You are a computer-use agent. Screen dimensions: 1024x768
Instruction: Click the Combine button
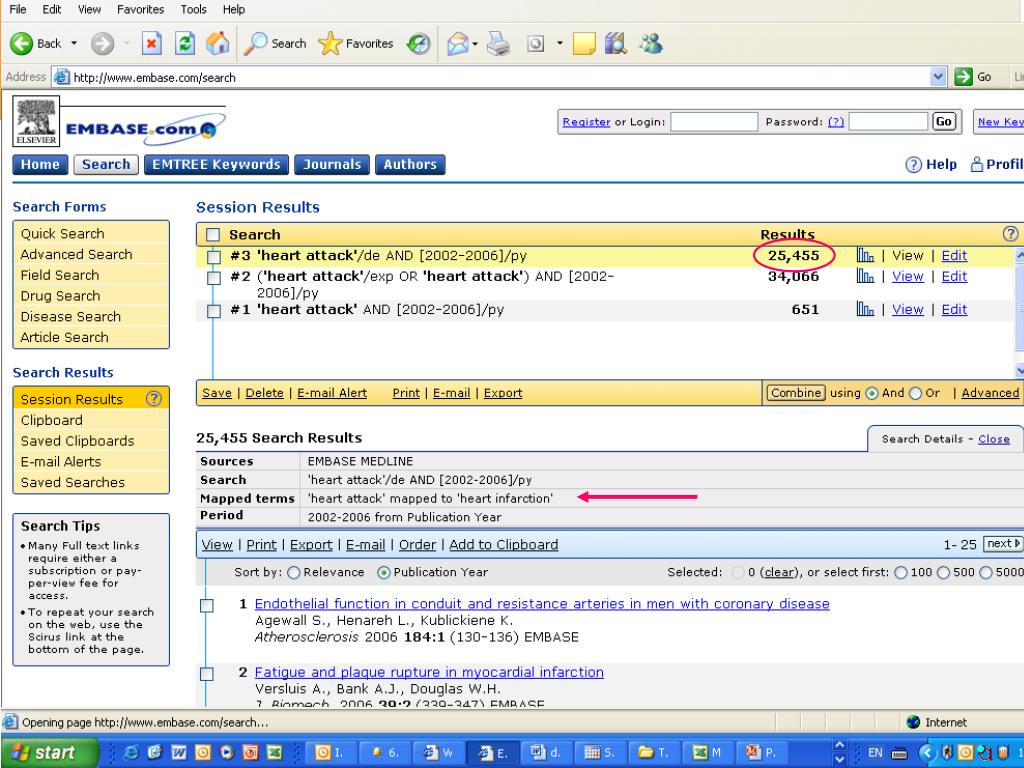click(x=795, y=392)
